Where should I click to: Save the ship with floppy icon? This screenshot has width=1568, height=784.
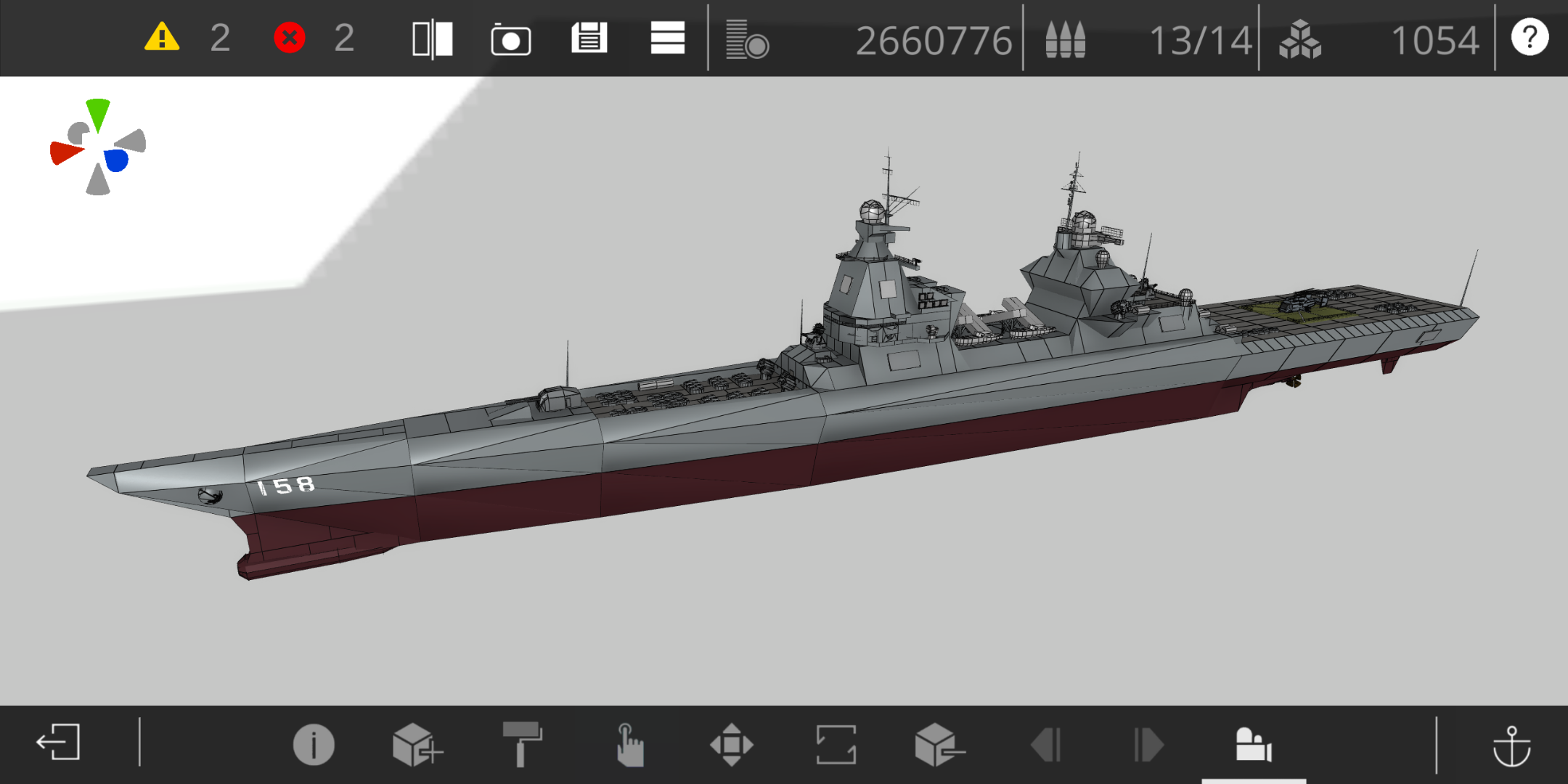pyautogui.click(x=589, y=38)
